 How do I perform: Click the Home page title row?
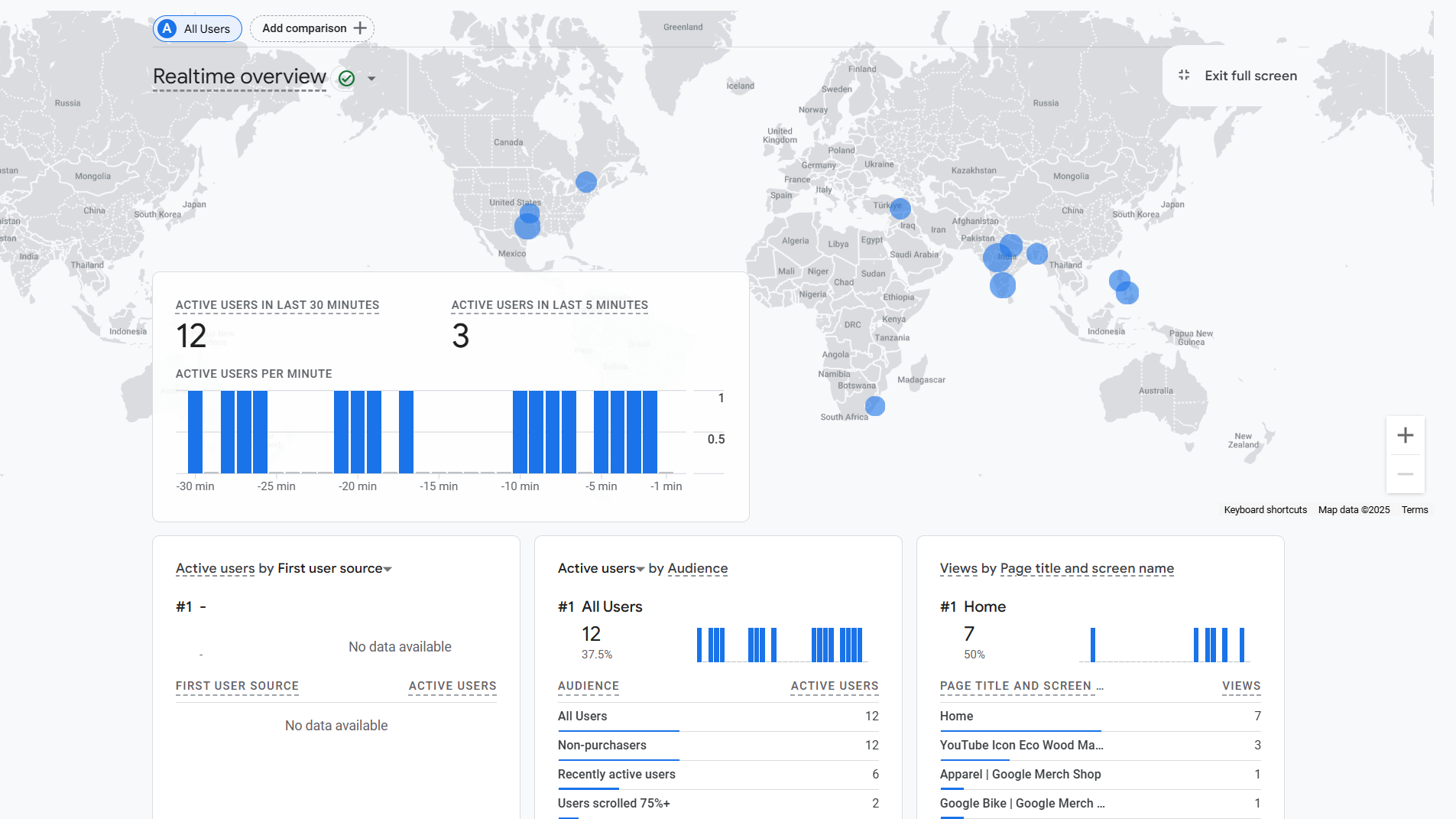click(956, 716)
